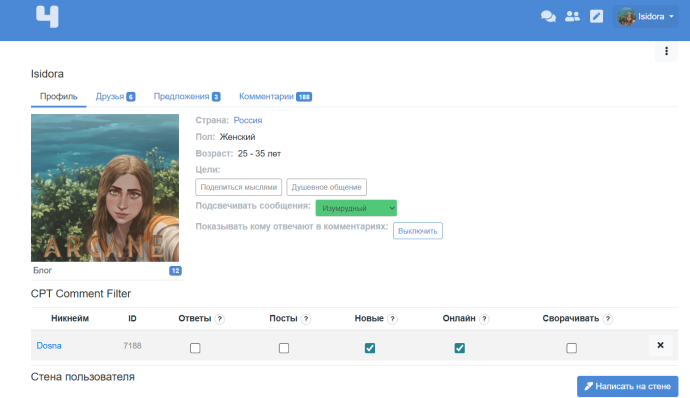Uncheck Новые checkbox for Dosna
The image size is (690, 398).
[x=370, y=348]
